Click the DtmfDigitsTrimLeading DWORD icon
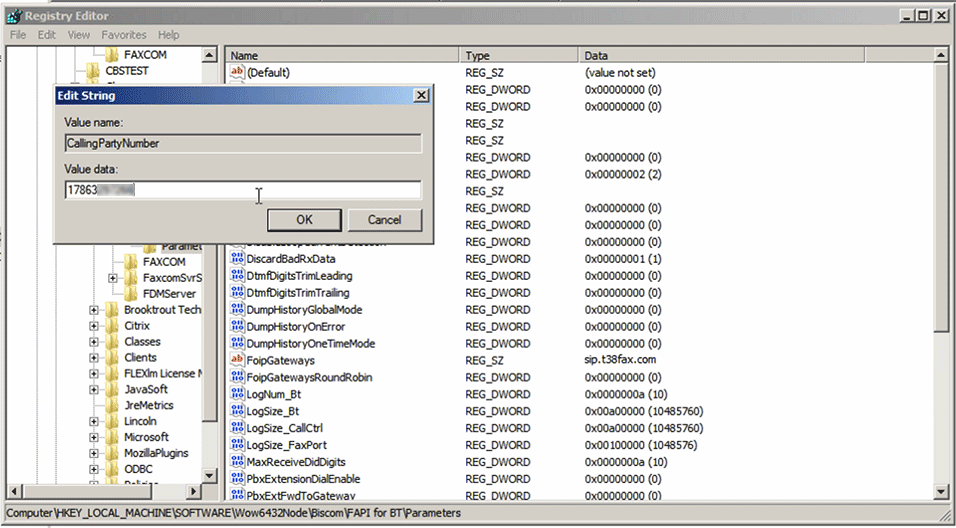 click(237, 276)
